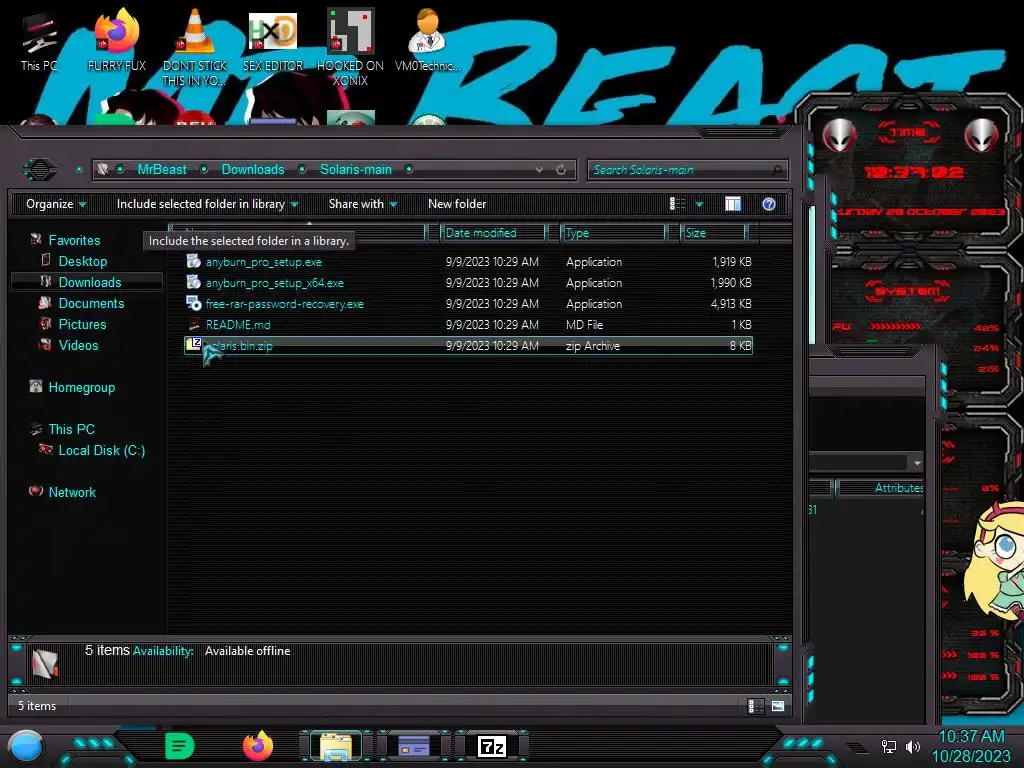This screenshot has height=768, width=1024.
Task: Open Share with dropdown
Action: click(363, 204)
